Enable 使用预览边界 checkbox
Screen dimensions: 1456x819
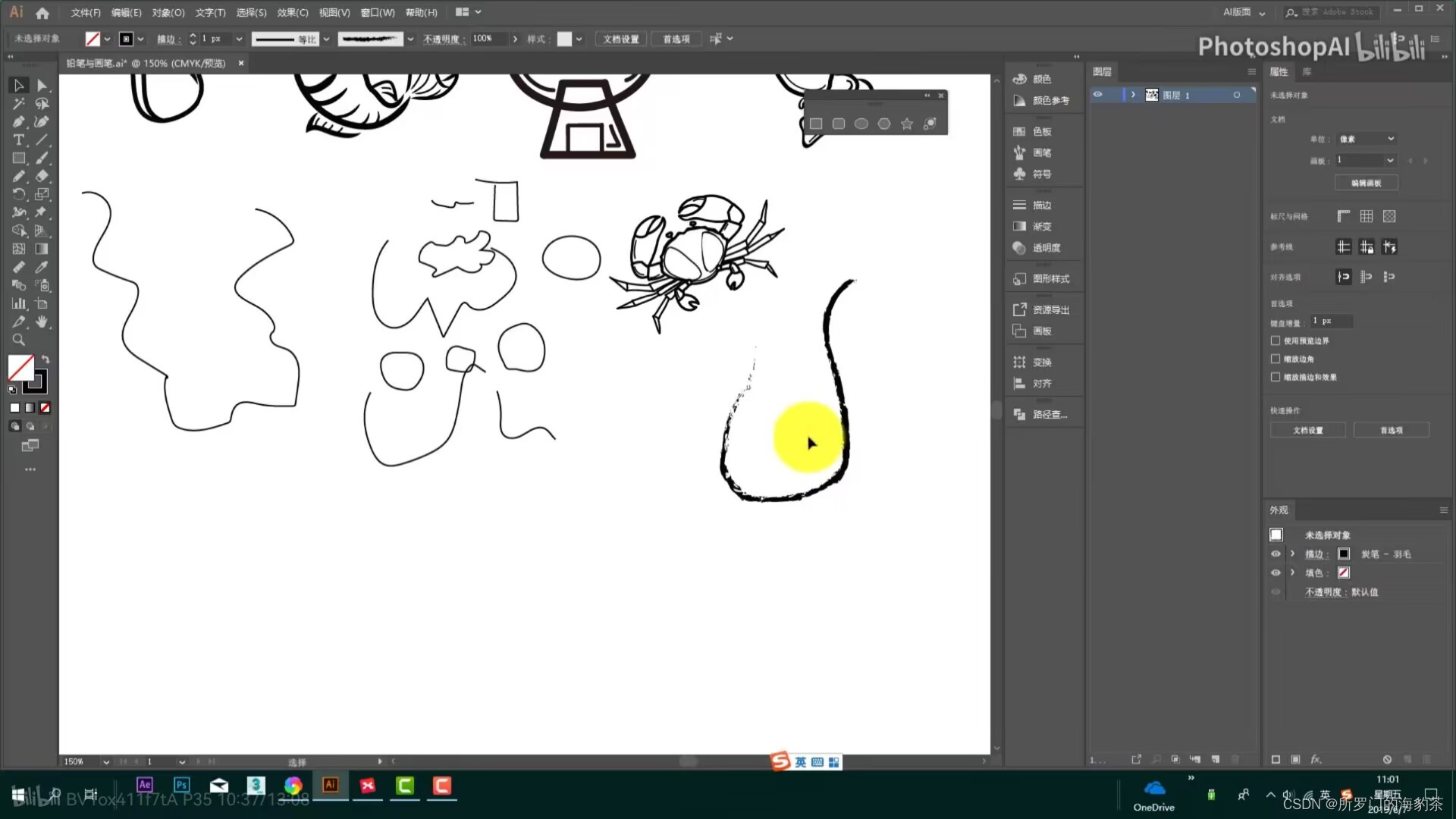1276,340
